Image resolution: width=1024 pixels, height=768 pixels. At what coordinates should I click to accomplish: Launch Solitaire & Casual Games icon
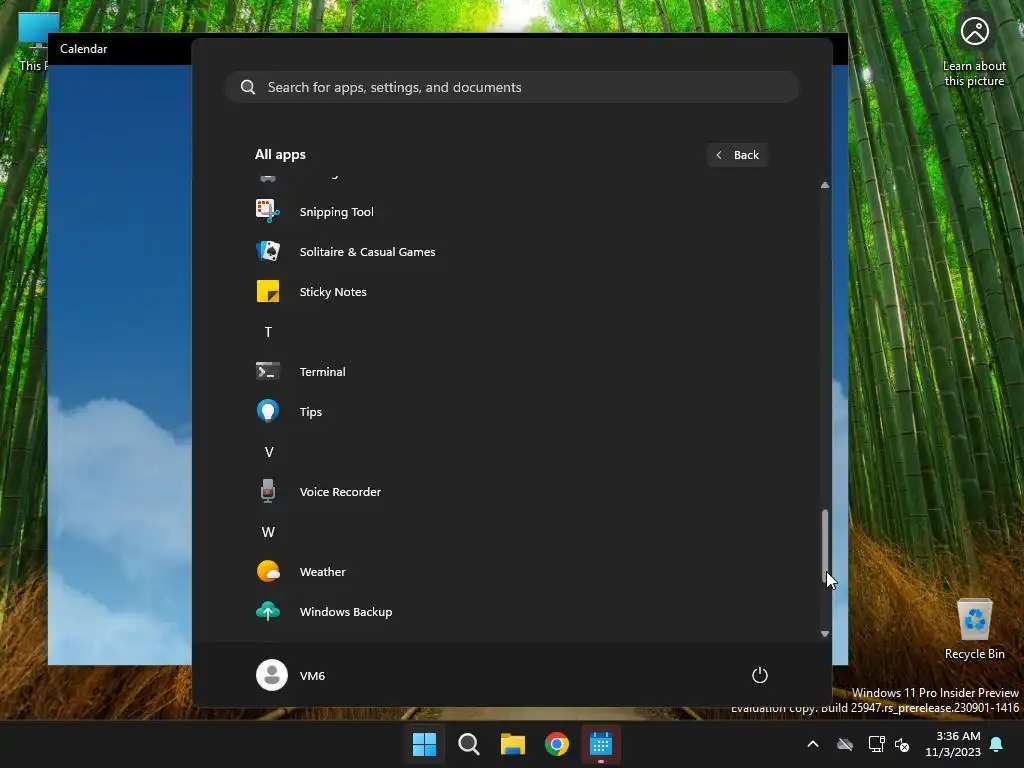(x=268, y=251)
